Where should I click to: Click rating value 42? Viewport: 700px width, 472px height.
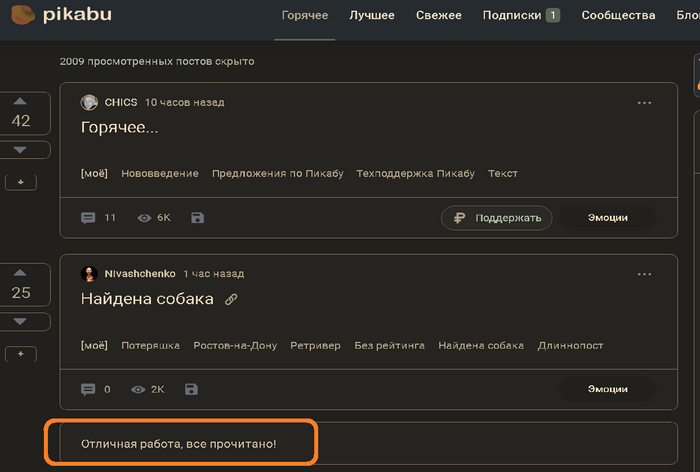point(21,121)
